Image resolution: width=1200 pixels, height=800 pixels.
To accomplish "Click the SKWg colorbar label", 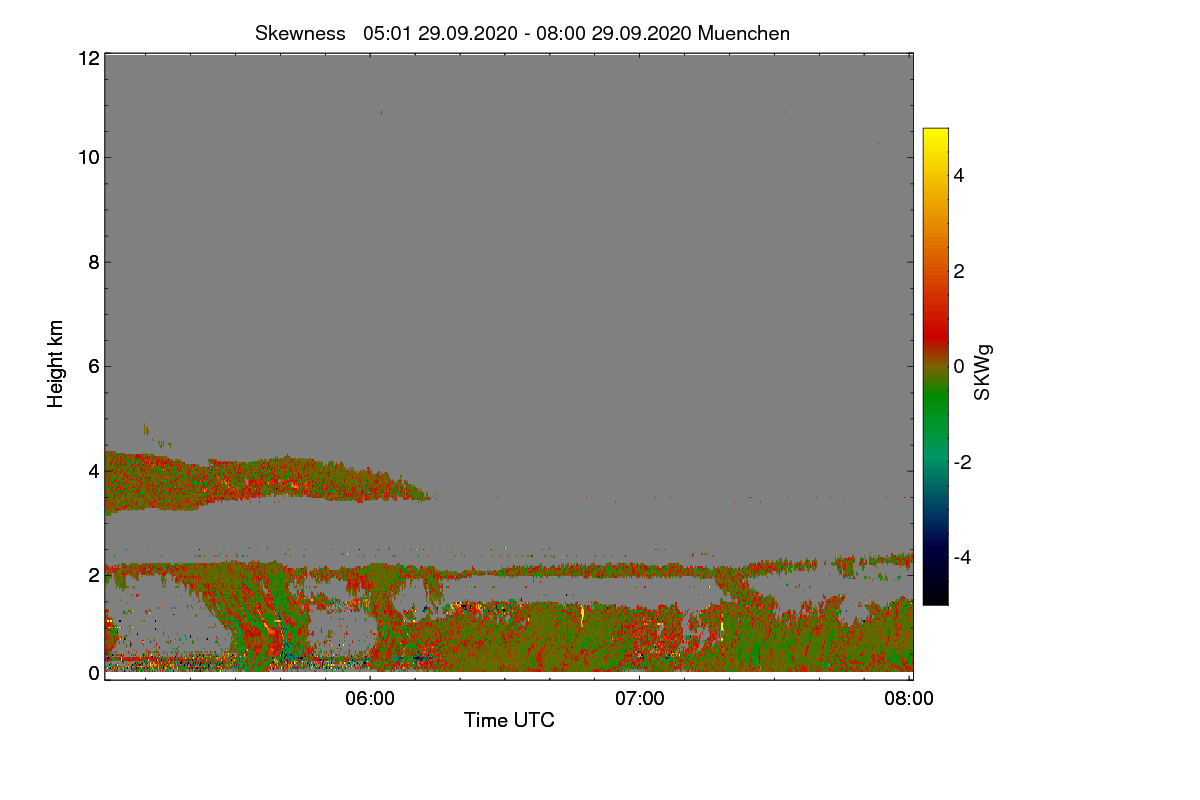I will point(983,372).
